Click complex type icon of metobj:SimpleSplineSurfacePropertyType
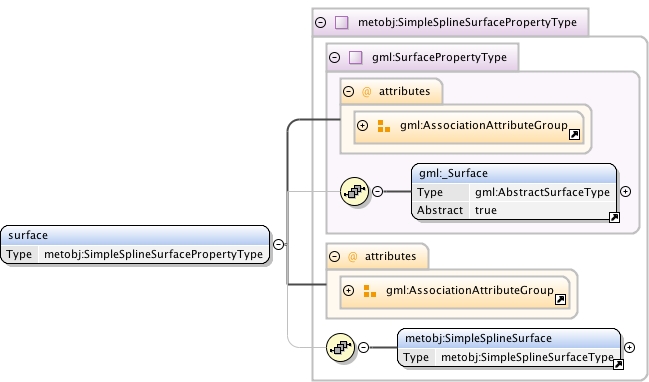 coord(341,22)
